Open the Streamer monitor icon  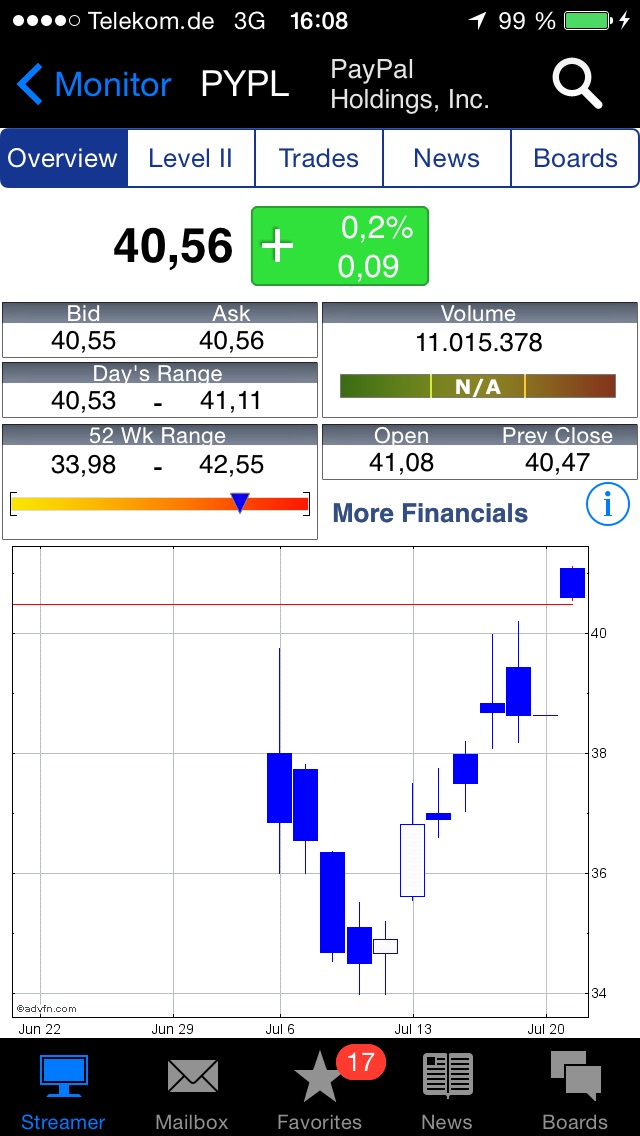point(63,1078)
